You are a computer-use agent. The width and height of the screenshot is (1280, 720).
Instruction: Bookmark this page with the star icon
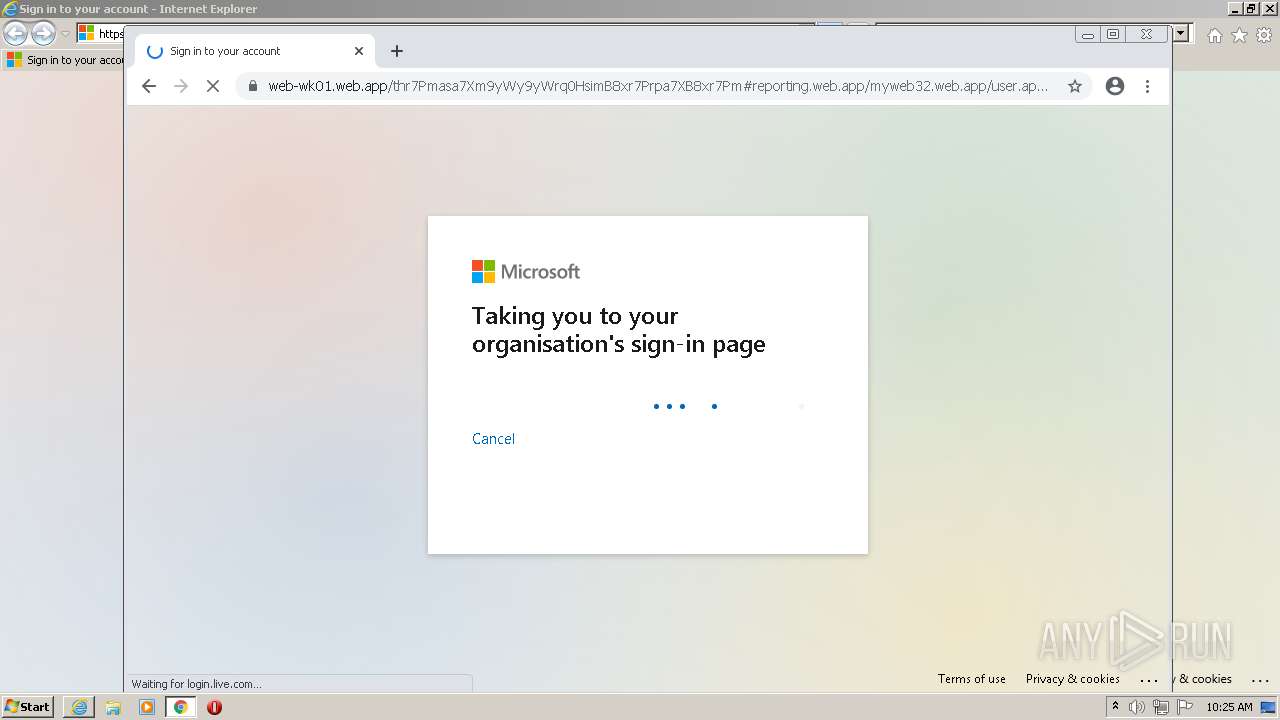1075,86
